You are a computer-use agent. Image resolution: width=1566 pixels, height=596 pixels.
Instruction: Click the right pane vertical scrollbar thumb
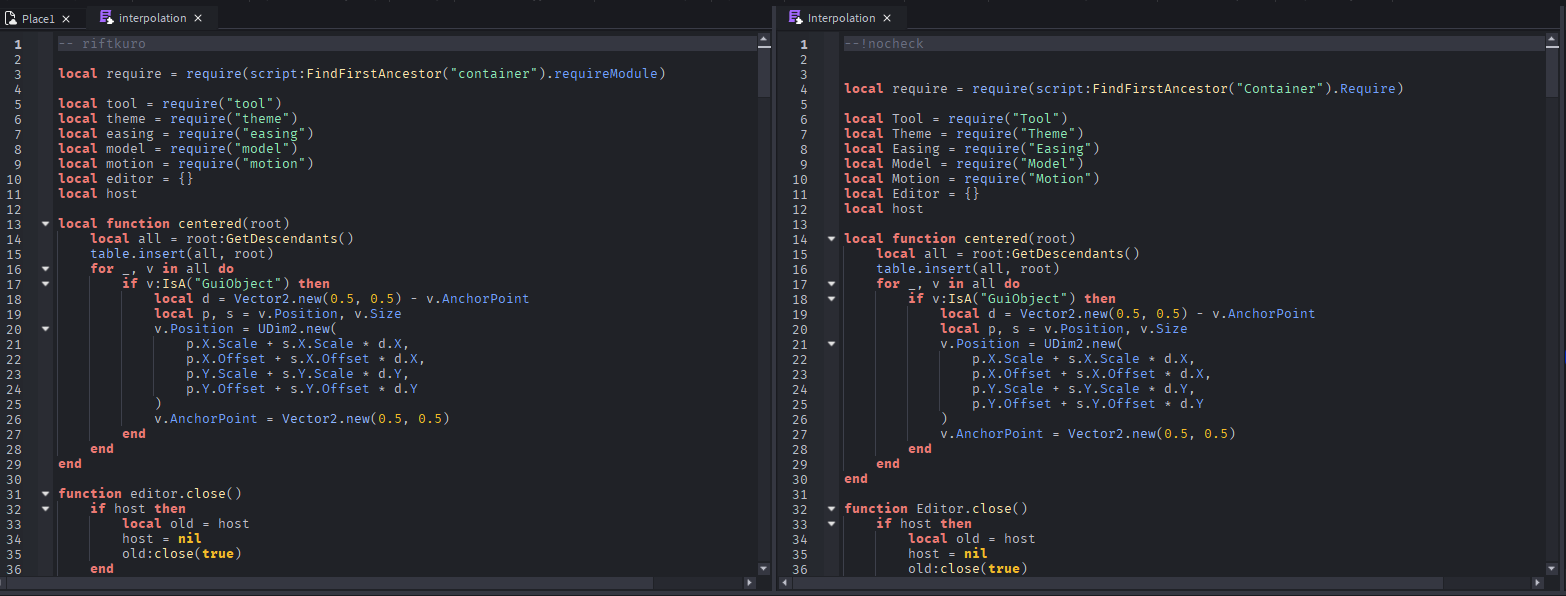click(x=1550, y=73)
